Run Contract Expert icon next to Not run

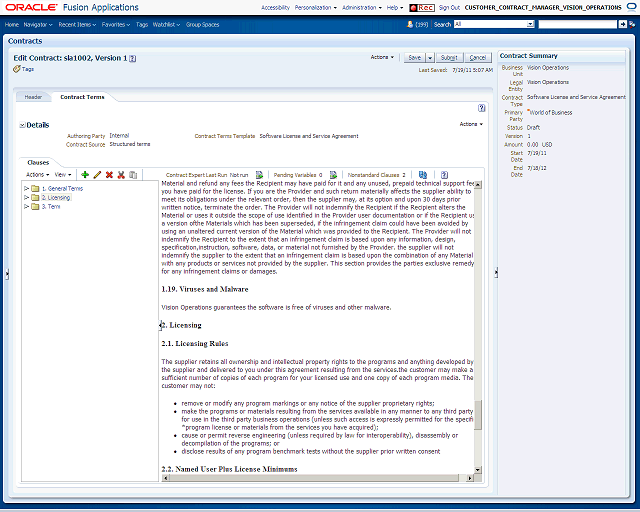[259, 175]
